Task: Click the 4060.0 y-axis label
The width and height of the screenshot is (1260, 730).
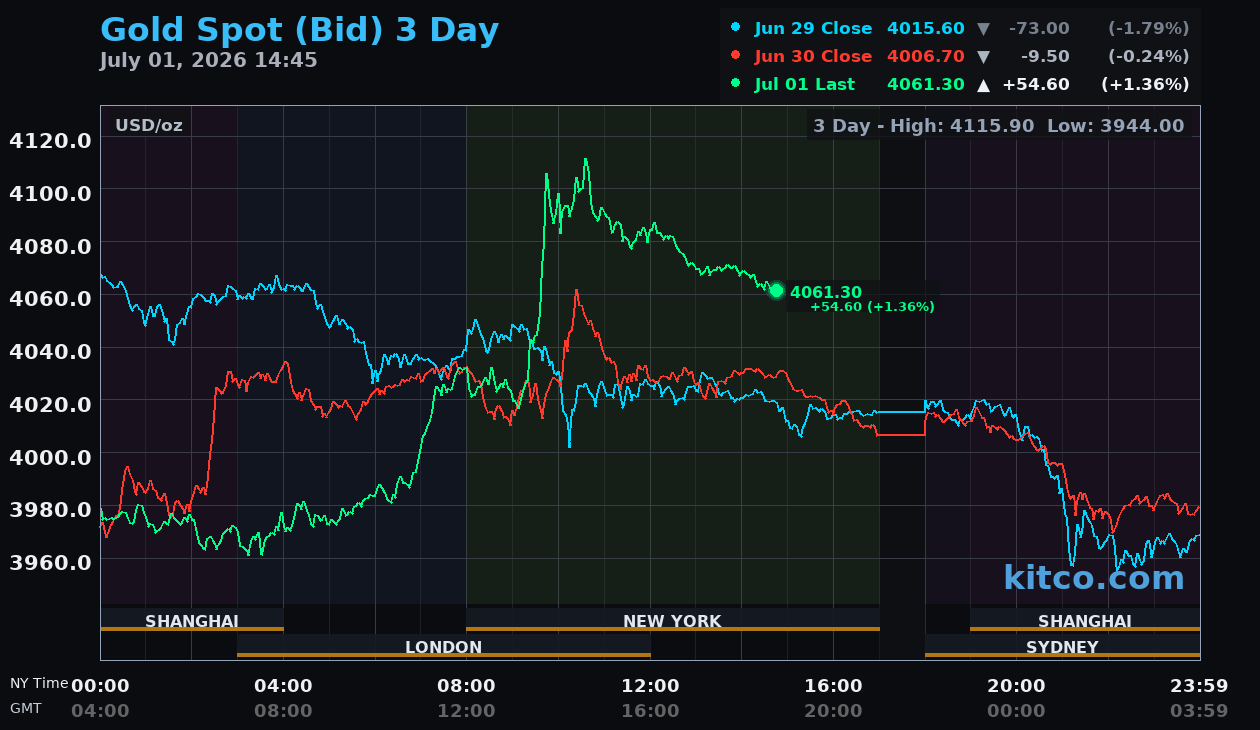Action: coord(50,298)
